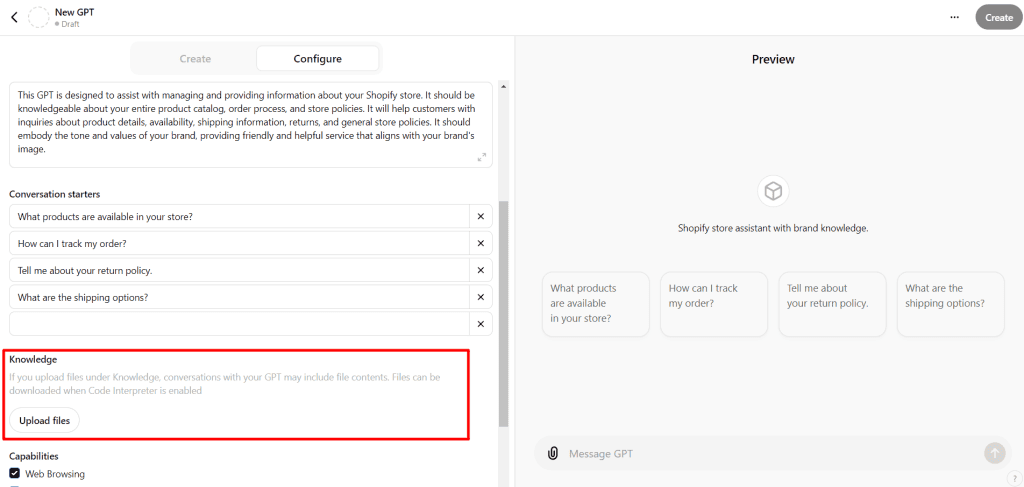Click the paperclip attach icon in Preview
Screen dimensions: 1024x487
pyautogui.click(x=552, y=454)
